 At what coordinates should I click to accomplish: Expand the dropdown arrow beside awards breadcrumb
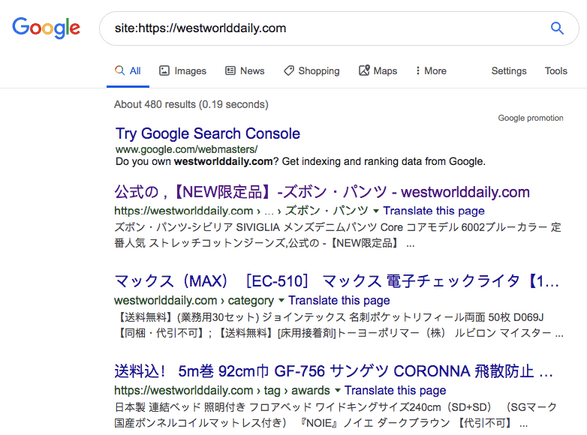[x=338, y=390]
